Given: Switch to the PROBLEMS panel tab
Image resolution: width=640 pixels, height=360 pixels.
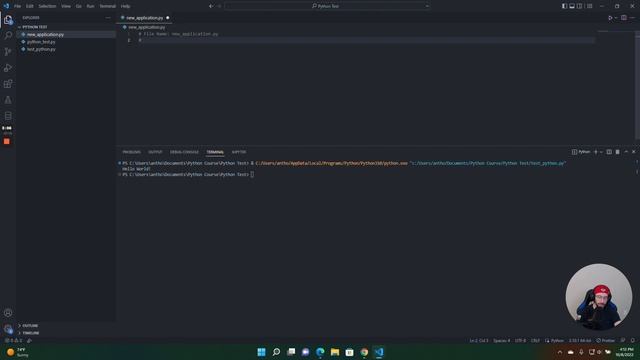Looking at the screenshot, I should 131,152.
